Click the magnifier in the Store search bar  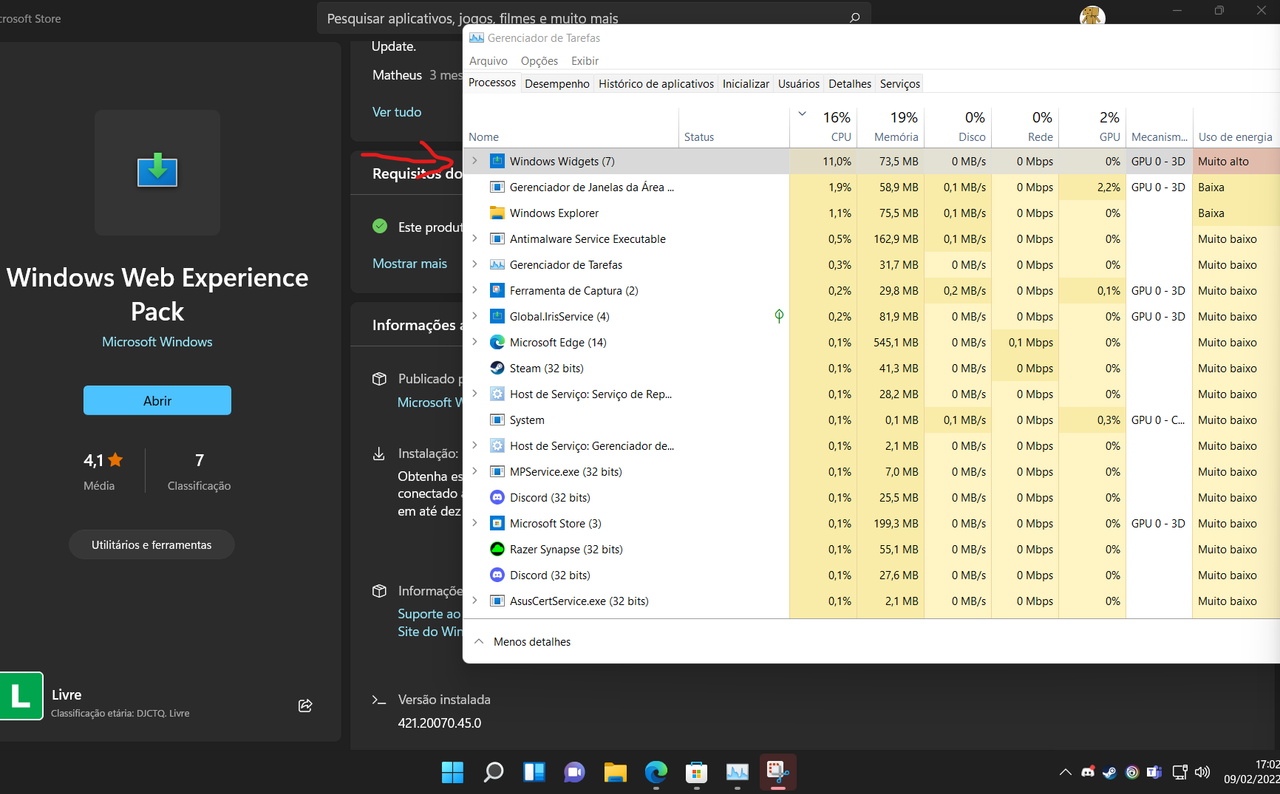click(x=854, y=17)
